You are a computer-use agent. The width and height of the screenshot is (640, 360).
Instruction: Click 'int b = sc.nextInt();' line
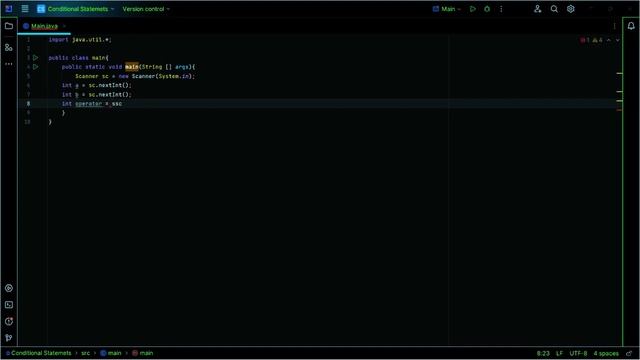97,95
